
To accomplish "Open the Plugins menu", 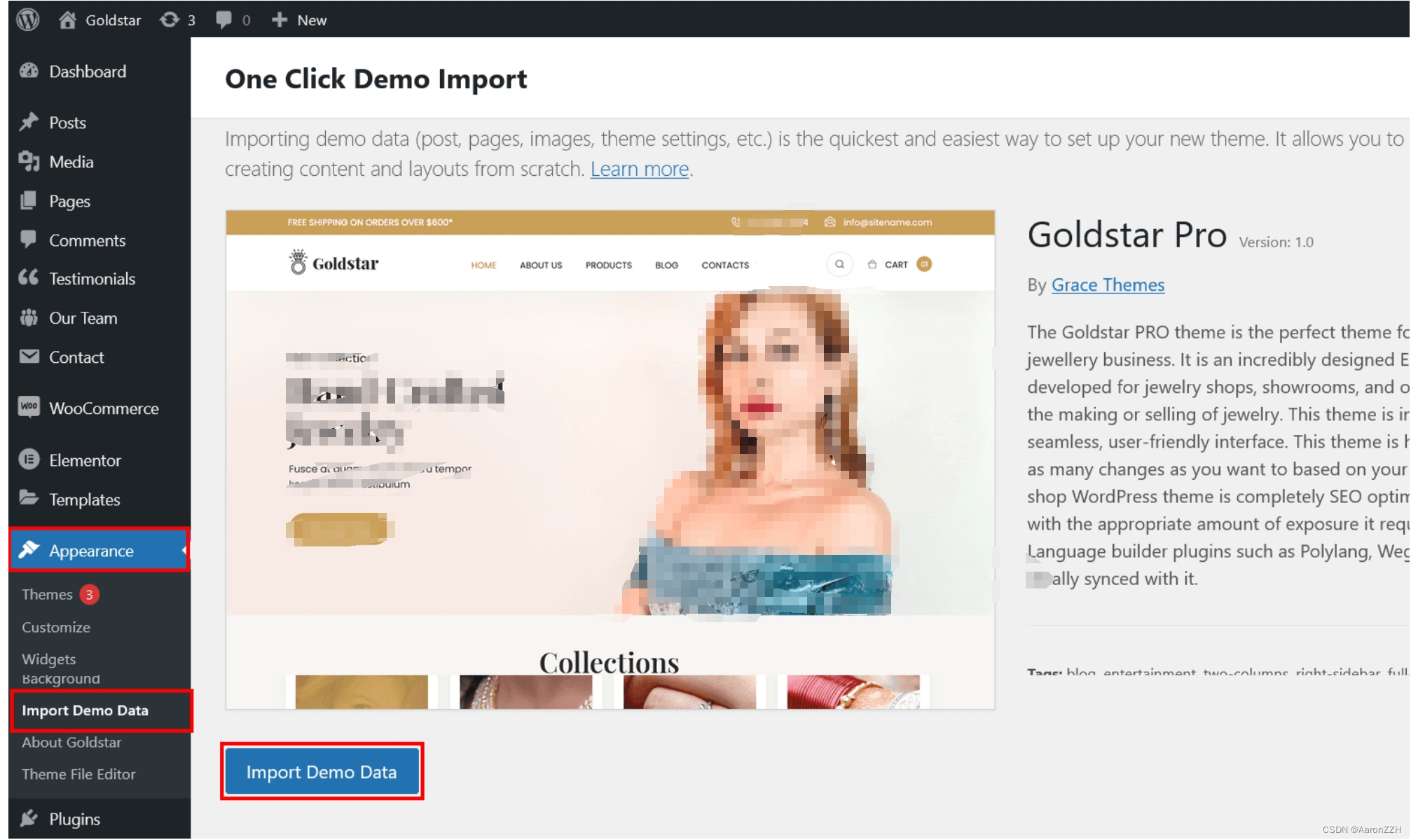I will (74, 819).
